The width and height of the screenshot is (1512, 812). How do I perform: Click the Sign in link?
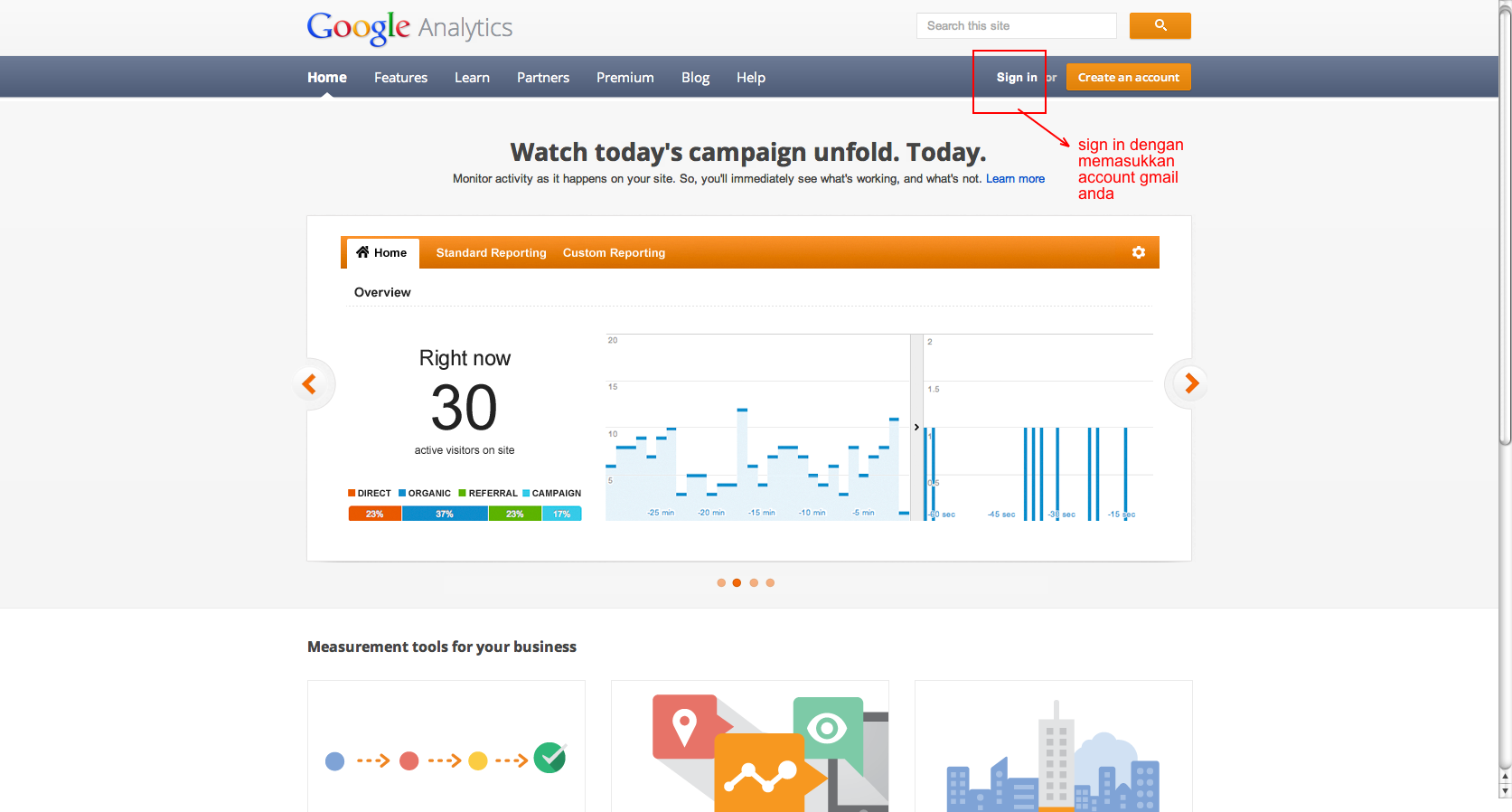[1016, 78]
